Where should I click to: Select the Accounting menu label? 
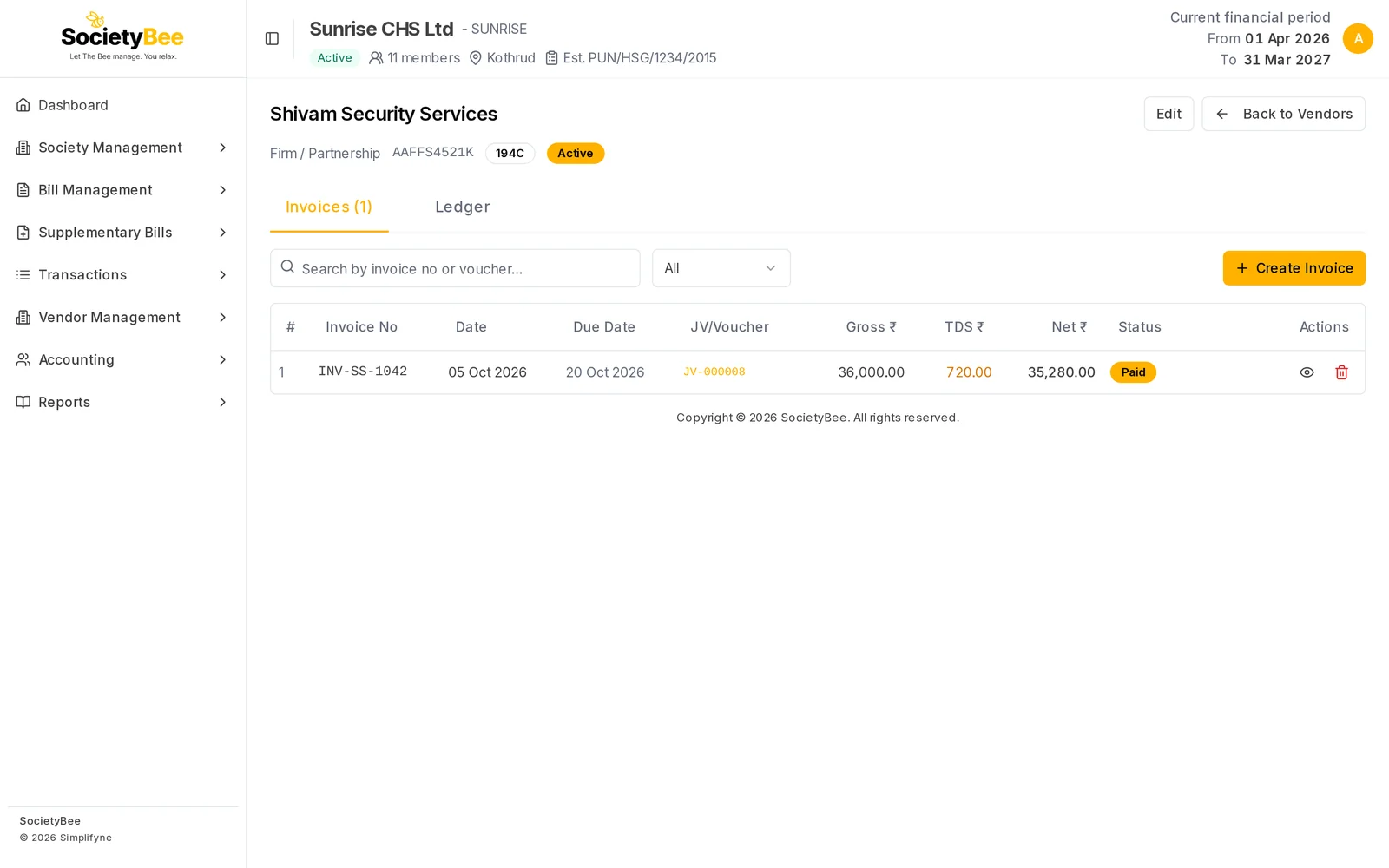tap(76, 359)
